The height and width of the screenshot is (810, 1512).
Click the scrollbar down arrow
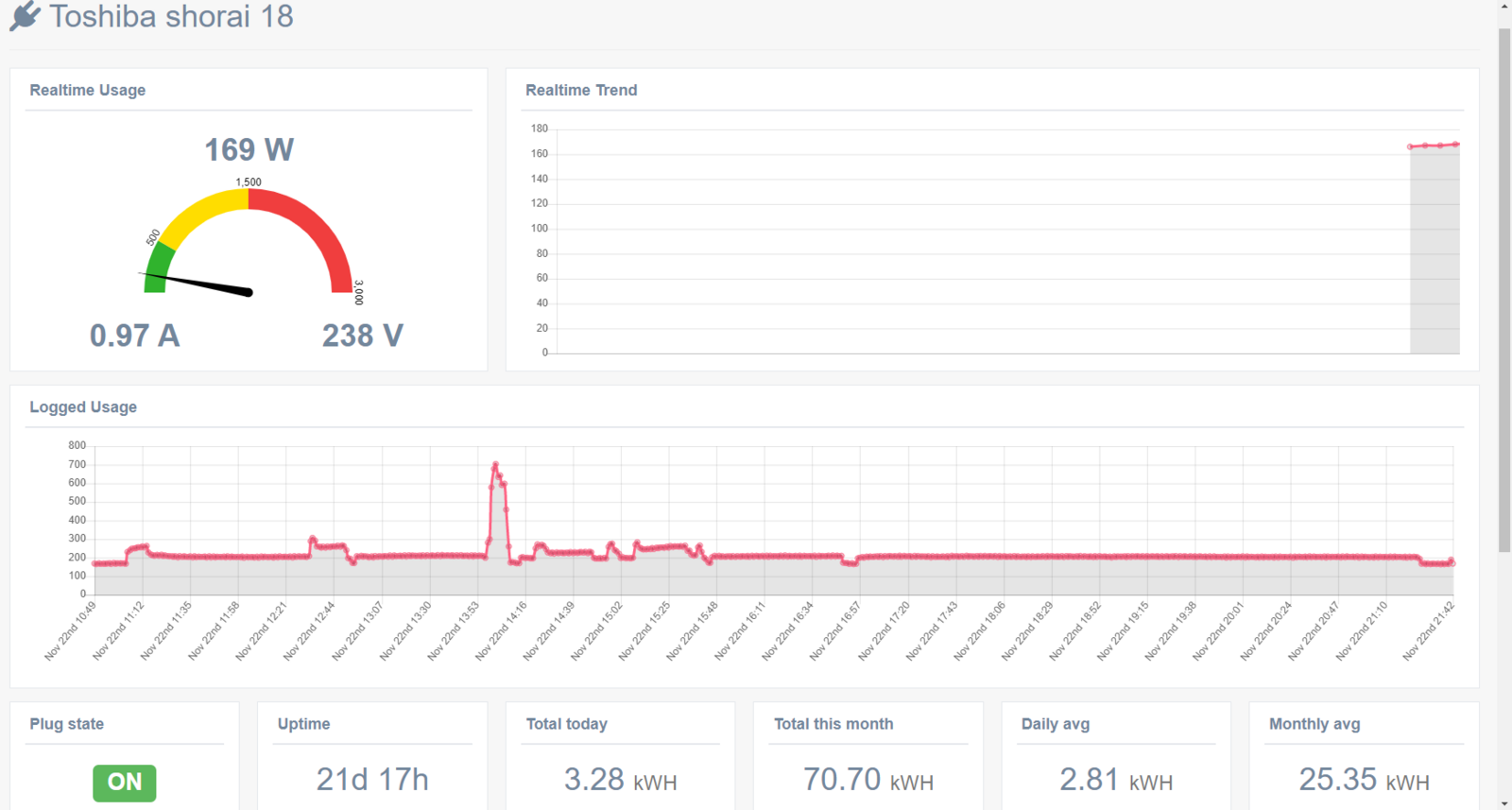1504,803
